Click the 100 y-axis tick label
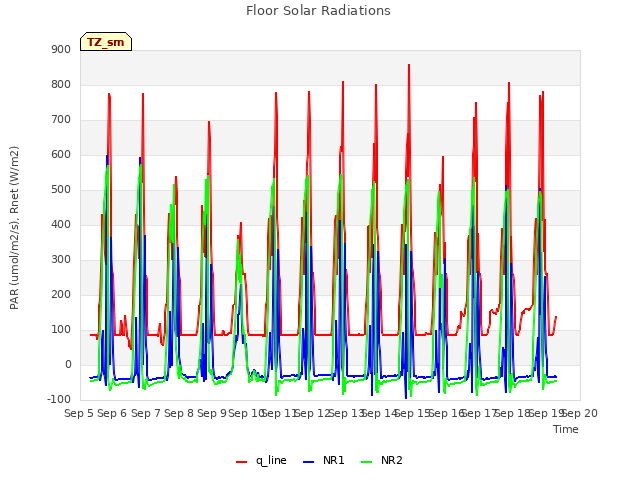 coord(61,330)
